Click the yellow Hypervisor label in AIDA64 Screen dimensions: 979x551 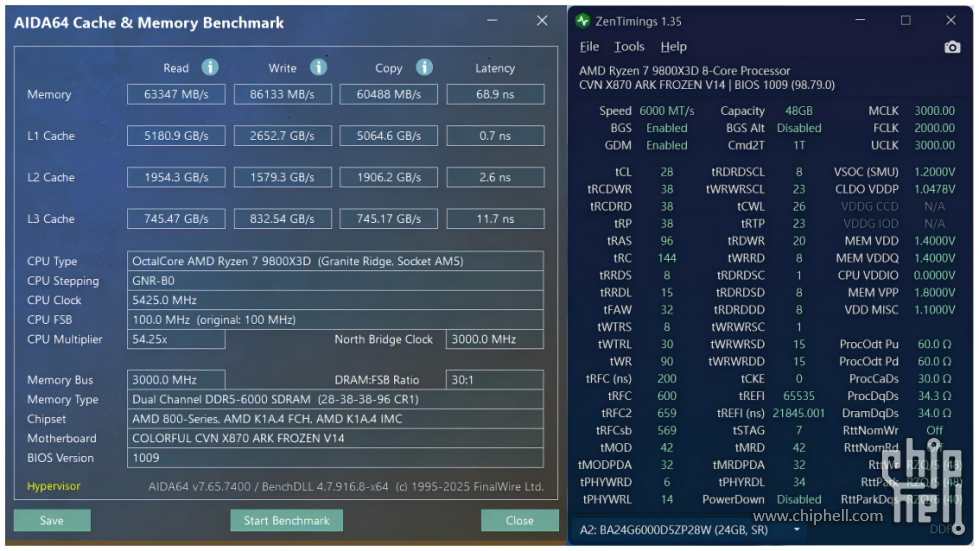(x=54, y=486)
